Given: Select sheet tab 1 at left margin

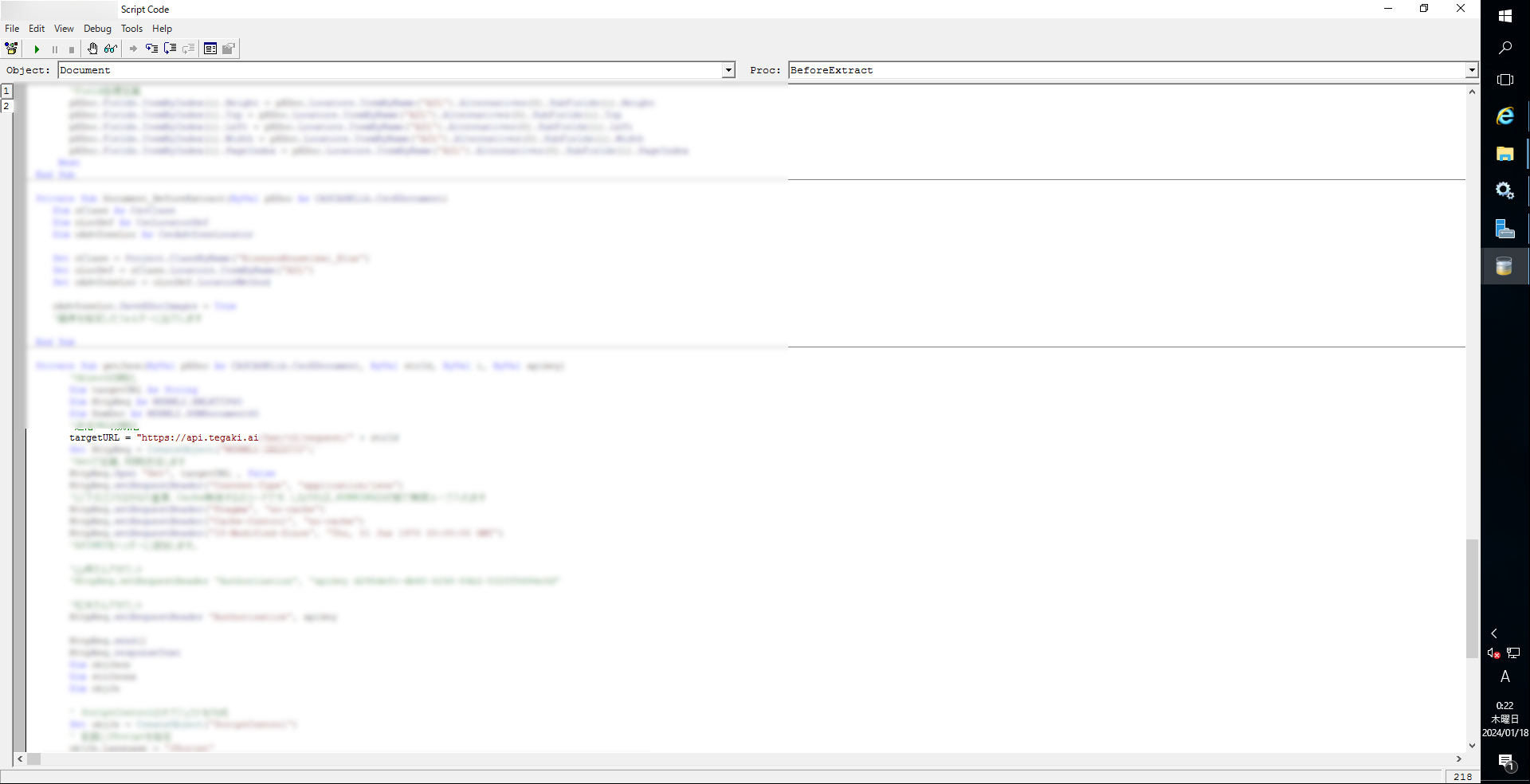Looking at the screenshot, I should pyautogui.click(x=6, y=91).
